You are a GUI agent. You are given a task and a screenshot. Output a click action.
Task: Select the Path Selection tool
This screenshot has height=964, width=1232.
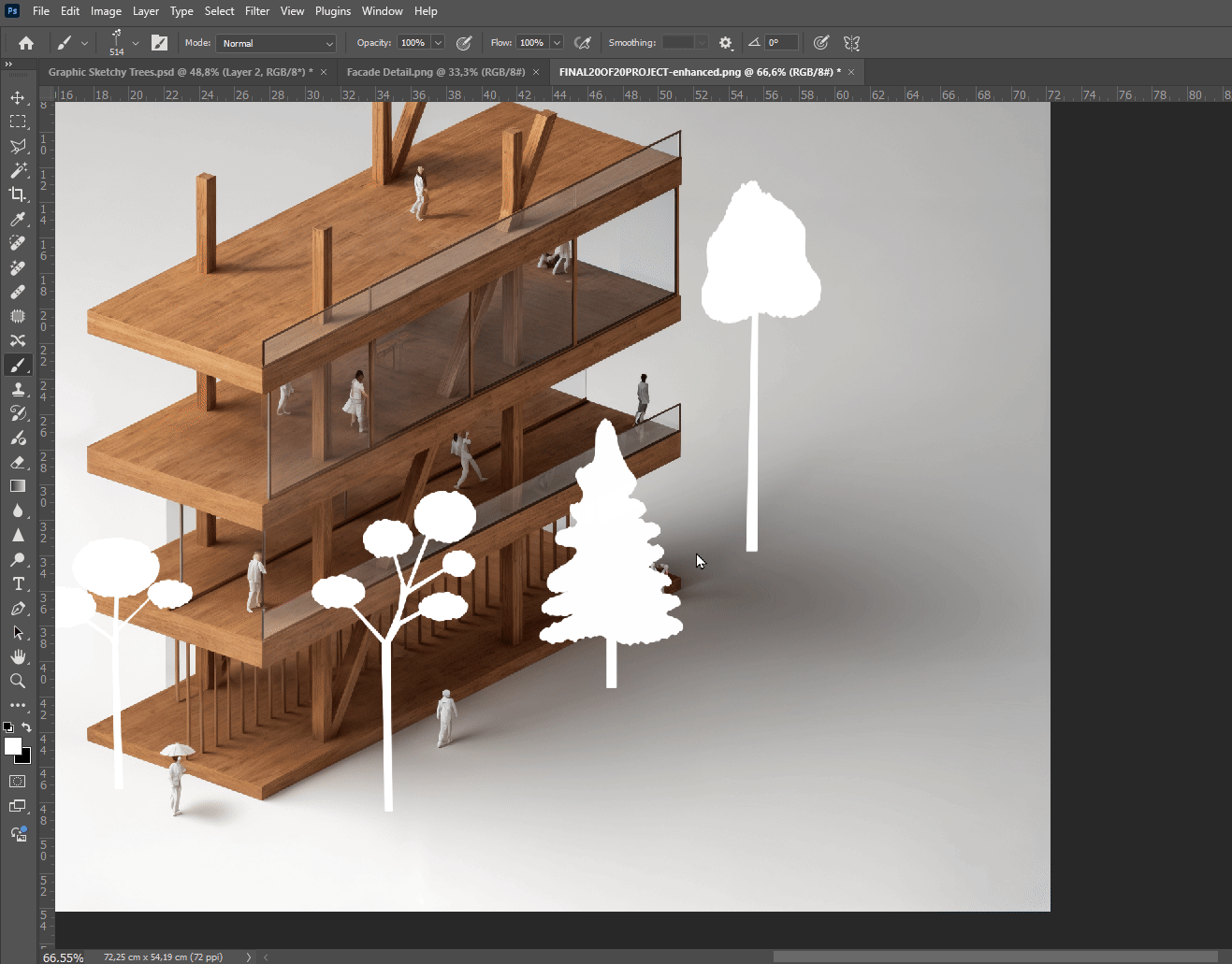18,632
